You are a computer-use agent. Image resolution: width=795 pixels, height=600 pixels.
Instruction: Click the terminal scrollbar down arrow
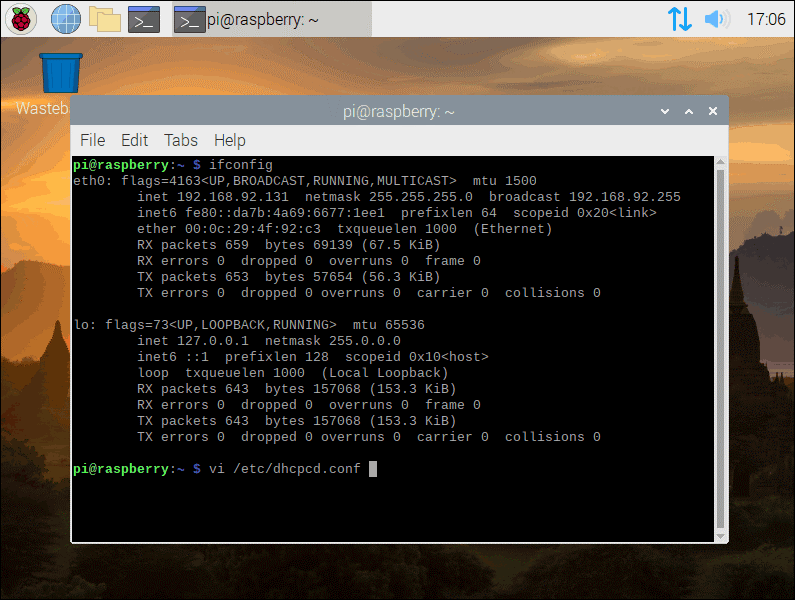720,536
